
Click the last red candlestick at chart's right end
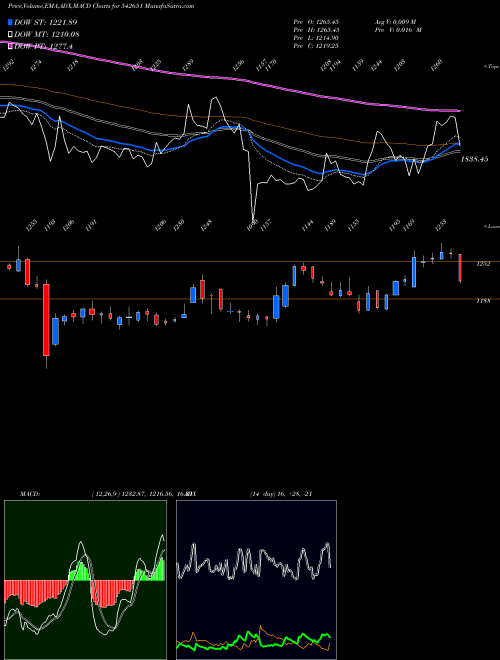coord(460,268)
